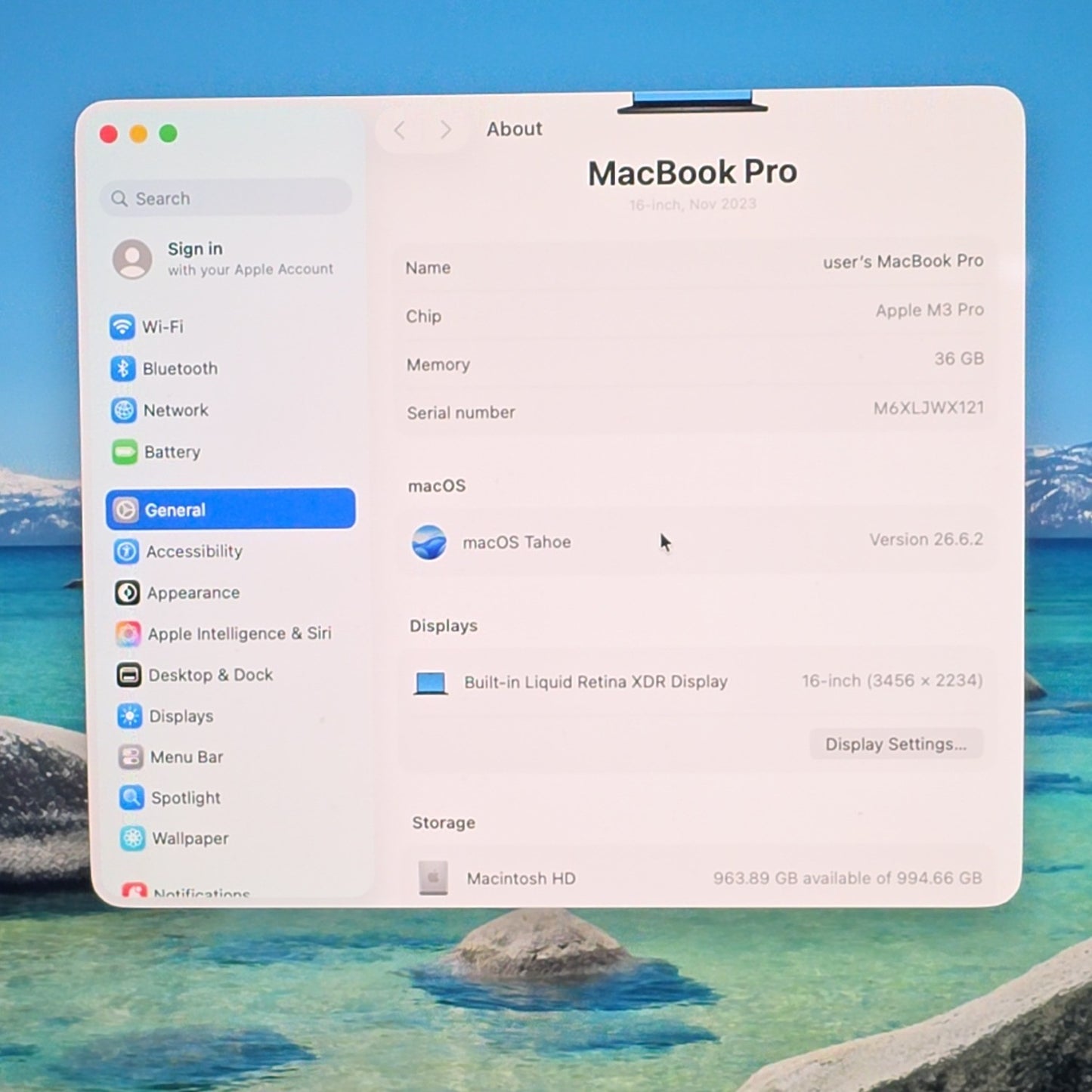Open Notifications icon in sidebar
The width and height of the screenshot is (1092, 1092).
point(135,891)
